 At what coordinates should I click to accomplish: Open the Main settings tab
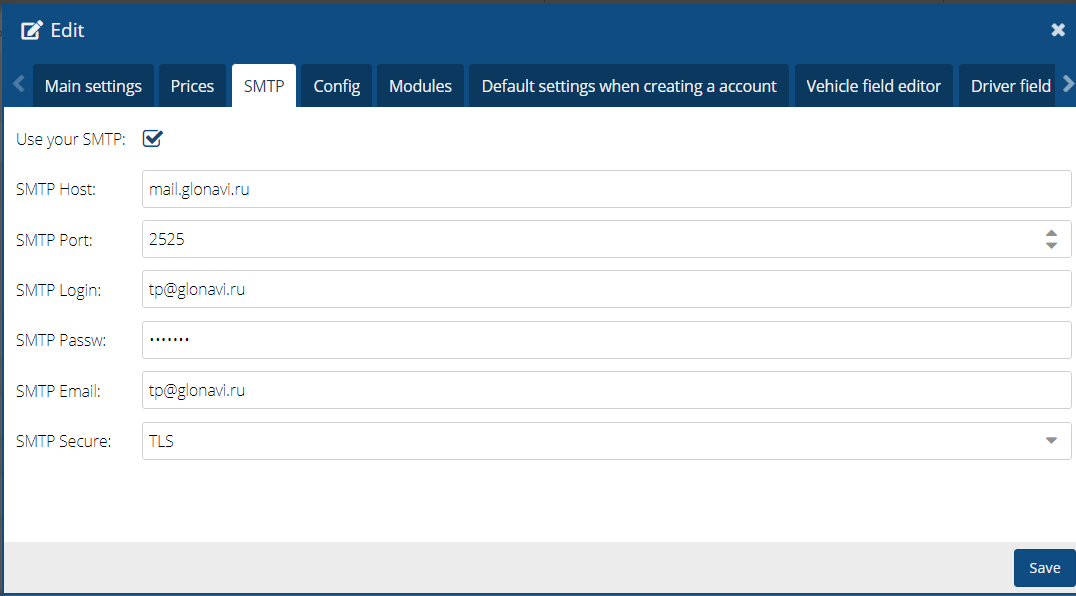[x=93, y=86]
